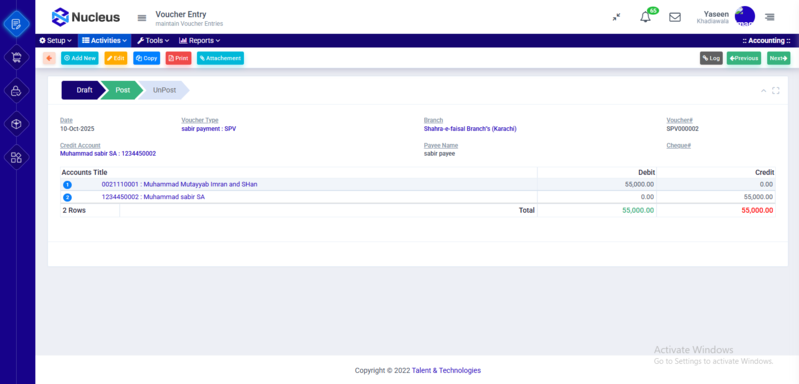Screen dimensions: 799x384
Task: Click the Voucher# label
Action: tap(679, 120)
